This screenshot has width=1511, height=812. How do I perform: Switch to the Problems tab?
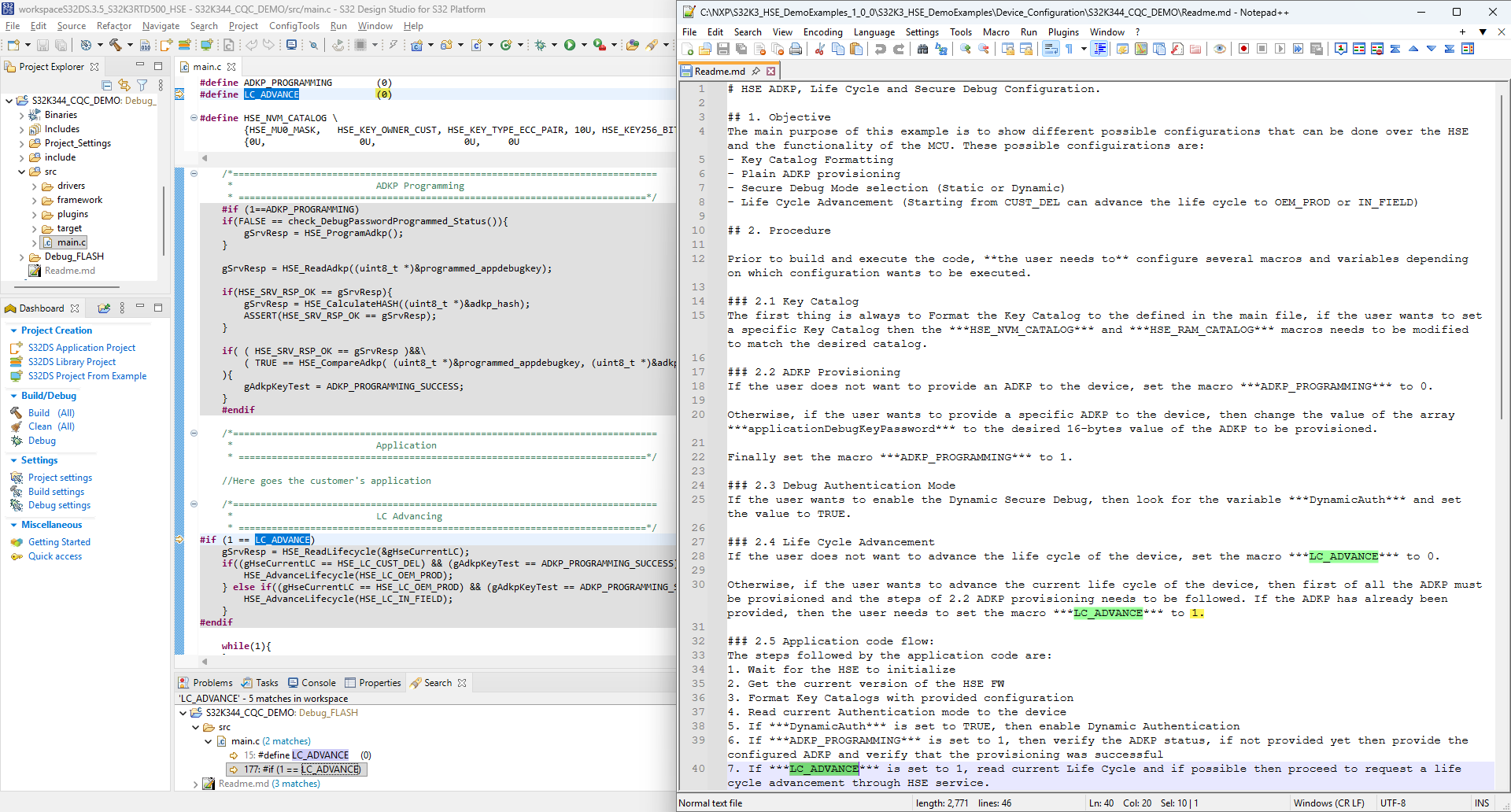[205, 683]
